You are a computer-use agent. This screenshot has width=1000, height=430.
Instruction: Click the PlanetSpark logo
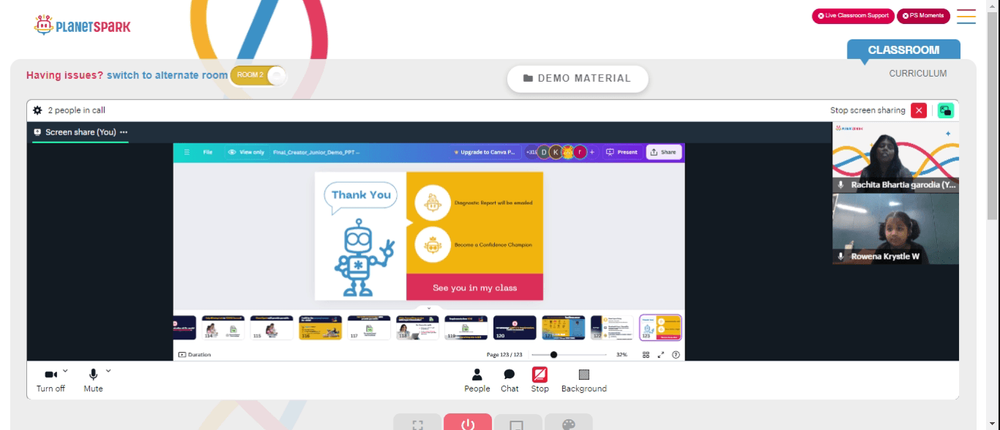[x=82, y=26]
